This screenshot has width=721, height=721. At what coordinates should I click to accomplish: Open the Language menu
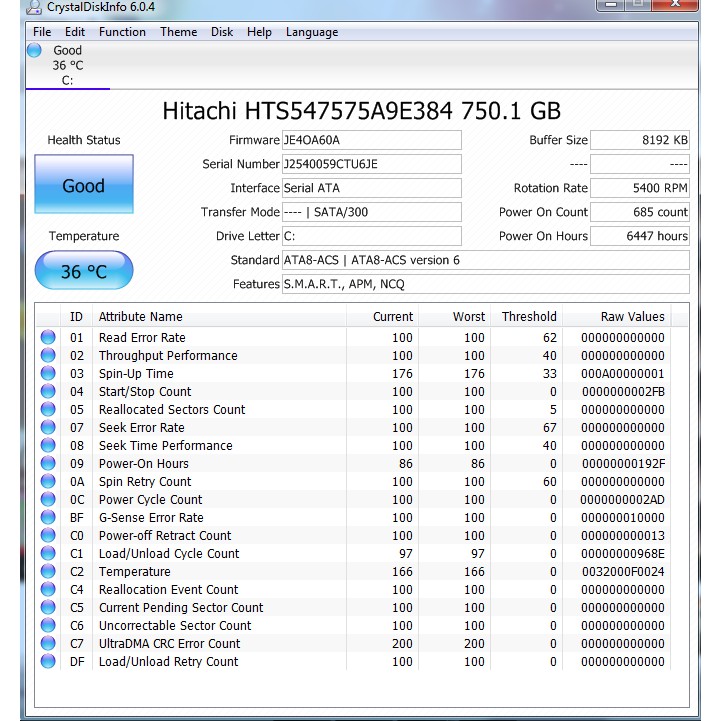pyautogui.click(x=312, y=32)
